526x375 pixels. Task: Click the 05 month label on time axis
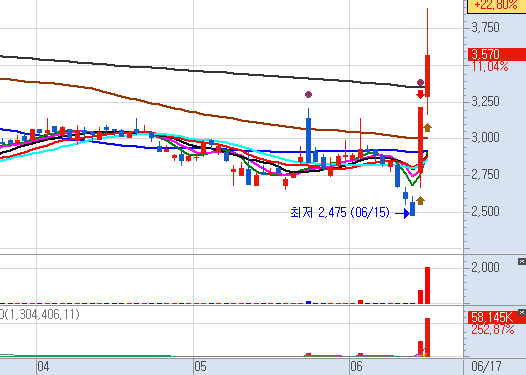pyautogui.click(x=200, y=366)
